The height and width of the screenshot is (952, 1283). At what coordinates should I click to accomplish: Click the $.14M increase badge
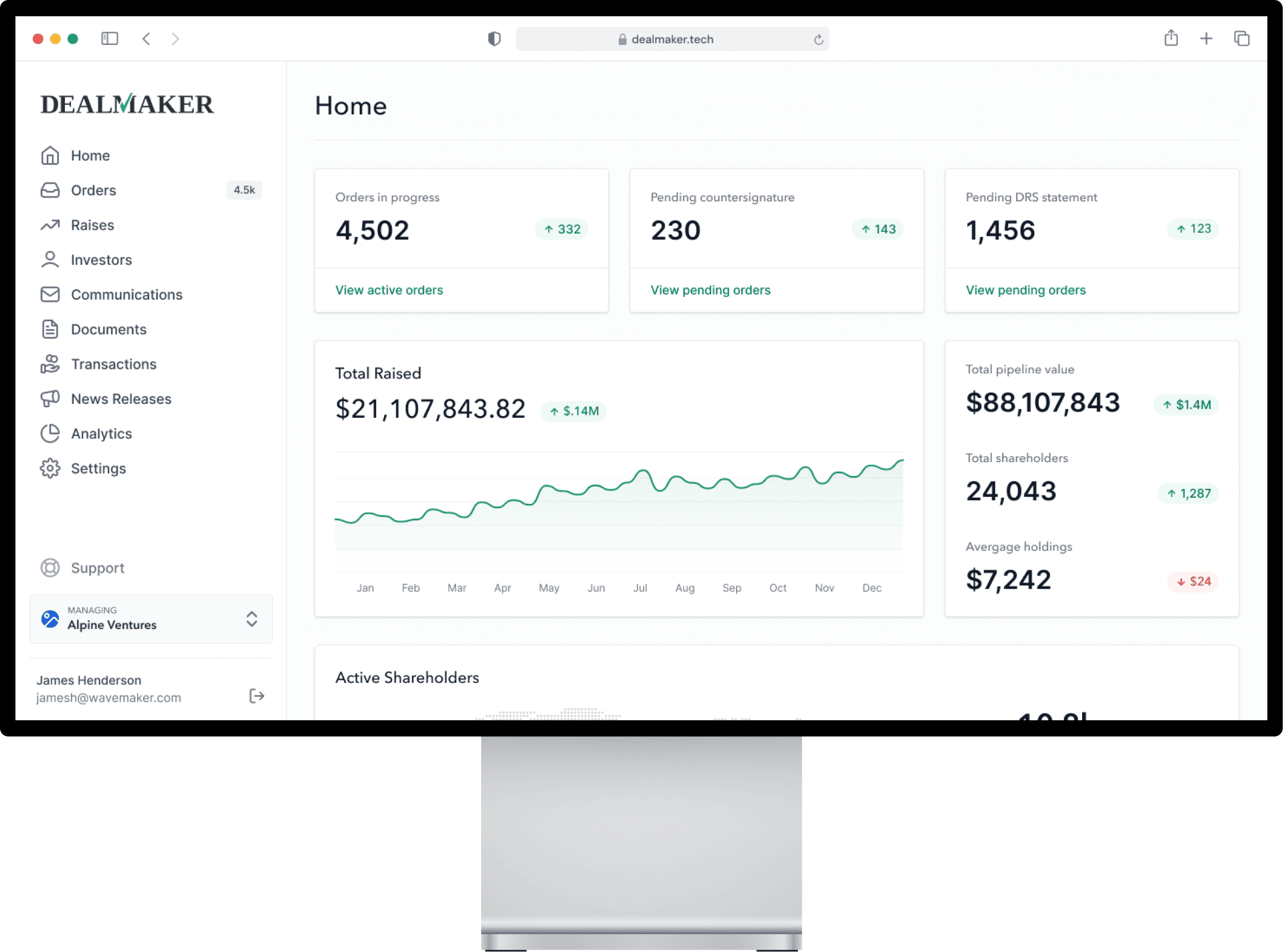(x=573, y=411)
